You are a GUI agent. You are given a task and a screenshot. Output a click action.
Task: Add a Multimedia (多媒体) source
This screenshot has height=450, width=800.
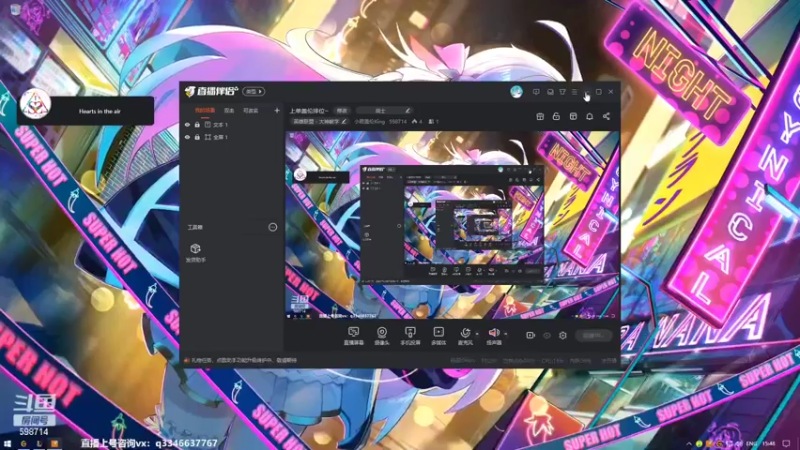pyautogui.click(x=438, y=336)
